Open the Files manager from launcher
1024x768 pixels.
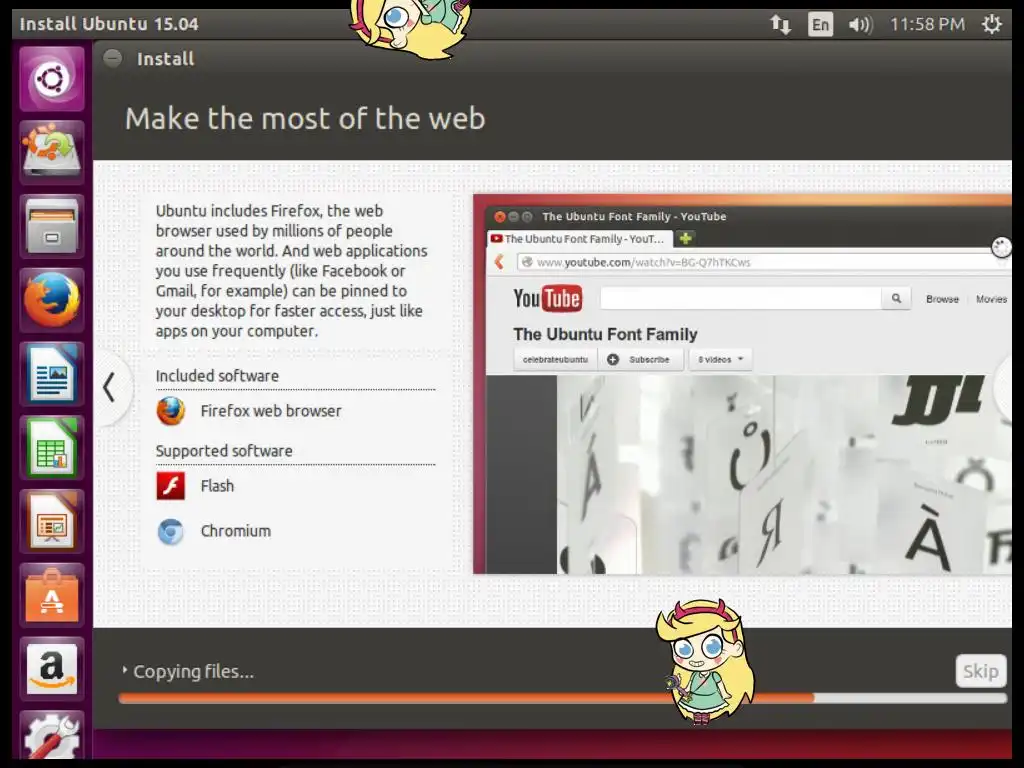coord(52,227)
